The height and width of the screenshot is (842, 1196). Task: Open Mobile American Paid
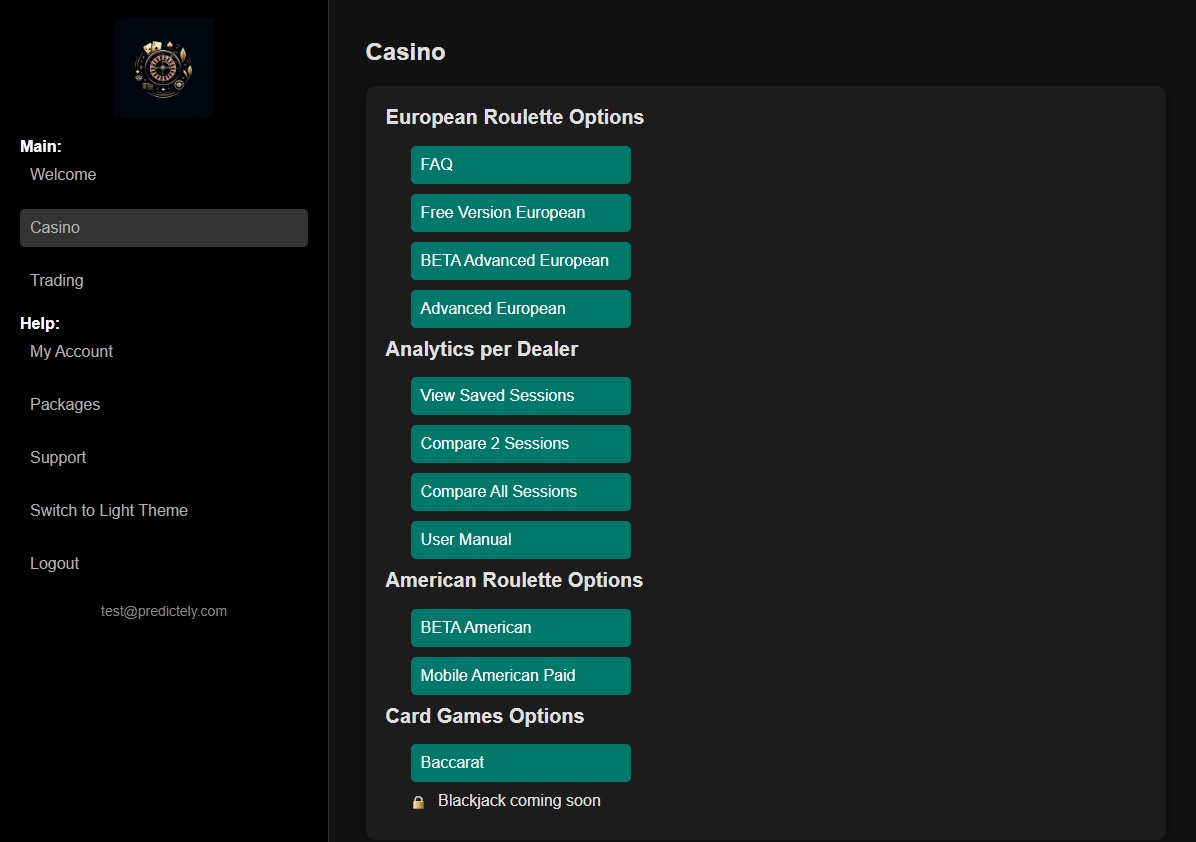520,675
